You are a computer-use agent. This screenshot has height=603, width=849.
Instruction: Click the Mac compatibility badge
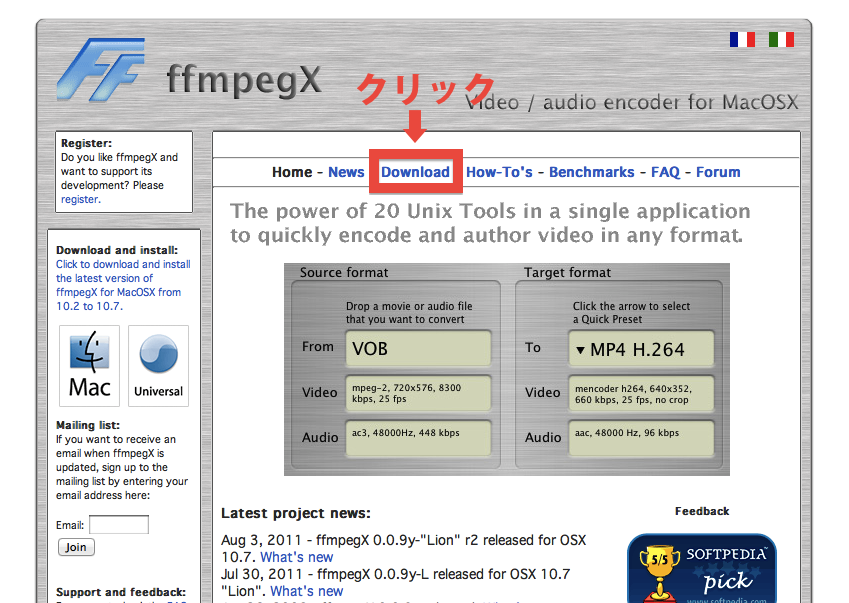(89, 365)
